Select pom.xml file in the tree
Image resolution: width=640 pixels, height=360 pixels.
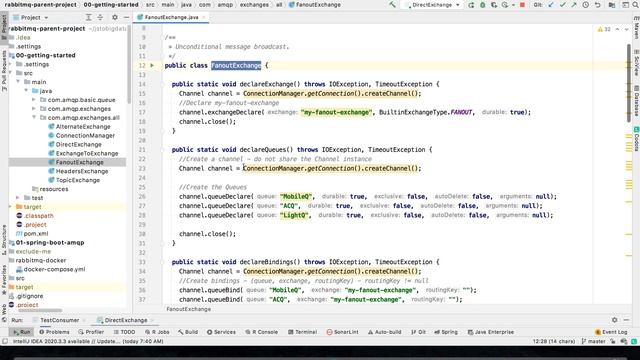36,233
